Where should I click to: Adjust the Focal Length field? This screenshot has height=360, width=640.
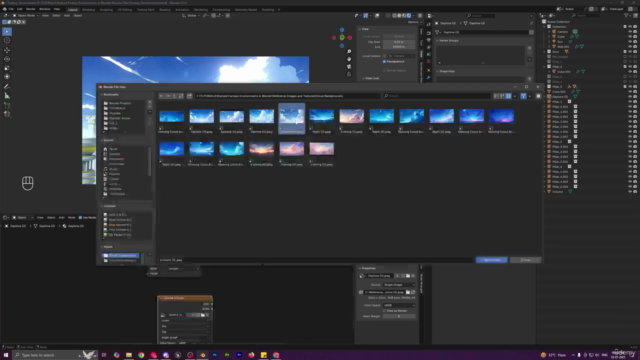[x=399, y=36]
